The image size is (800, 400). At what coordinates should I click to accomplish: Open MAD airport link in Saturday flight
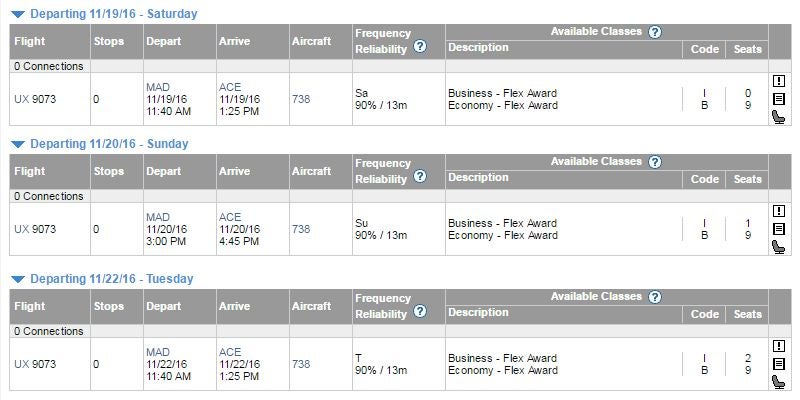tap(158, 87)
